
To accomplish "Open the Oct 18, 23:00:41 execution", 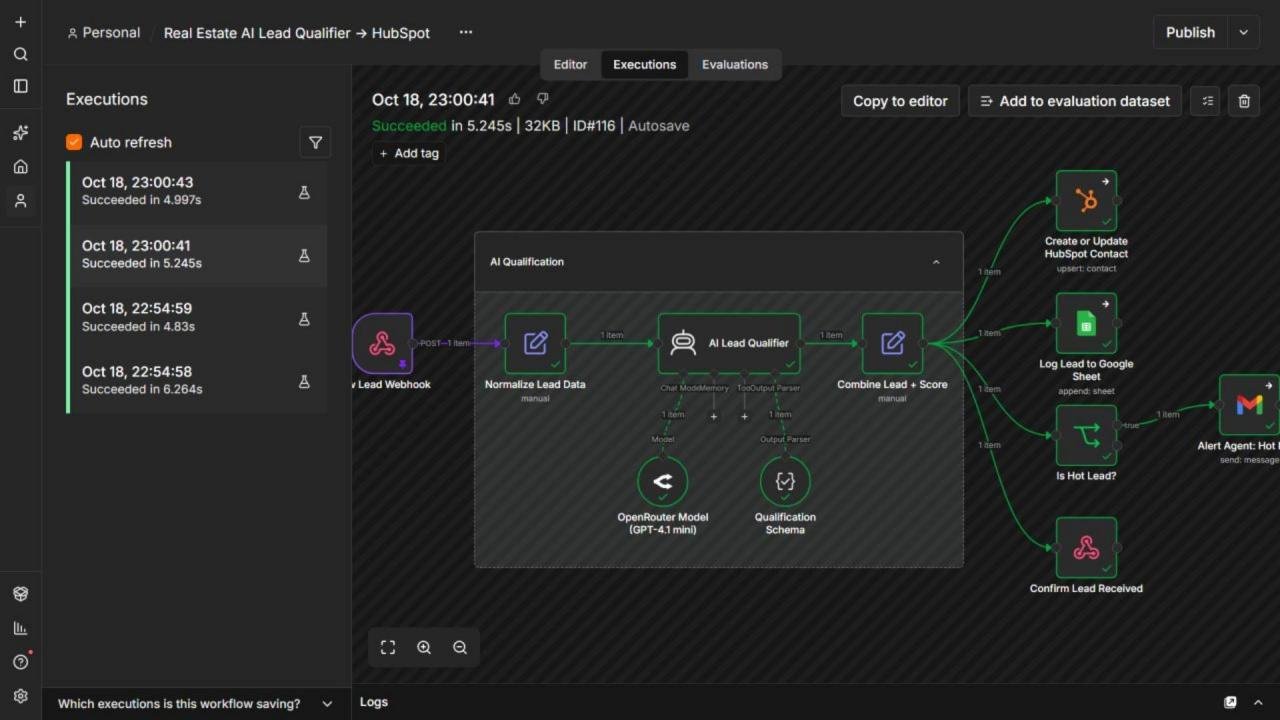I will point(197,255).
